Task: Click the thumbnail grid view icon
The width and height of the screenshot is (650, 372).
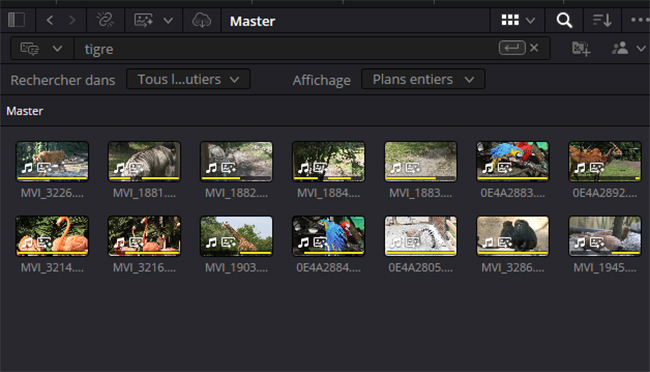Action: [510, 20]
